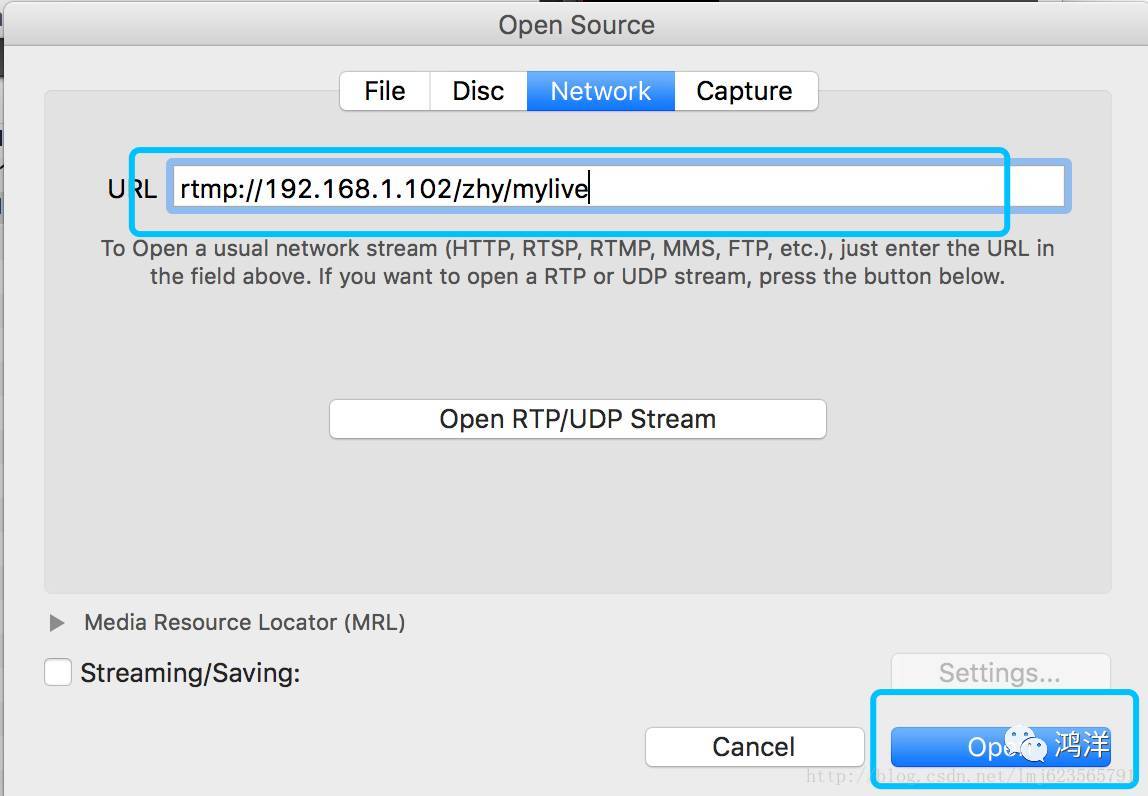Enable the Streaming/Saving checkbox
The height and width of the screenshot is (796, 1148).
[x=58, y=672]
